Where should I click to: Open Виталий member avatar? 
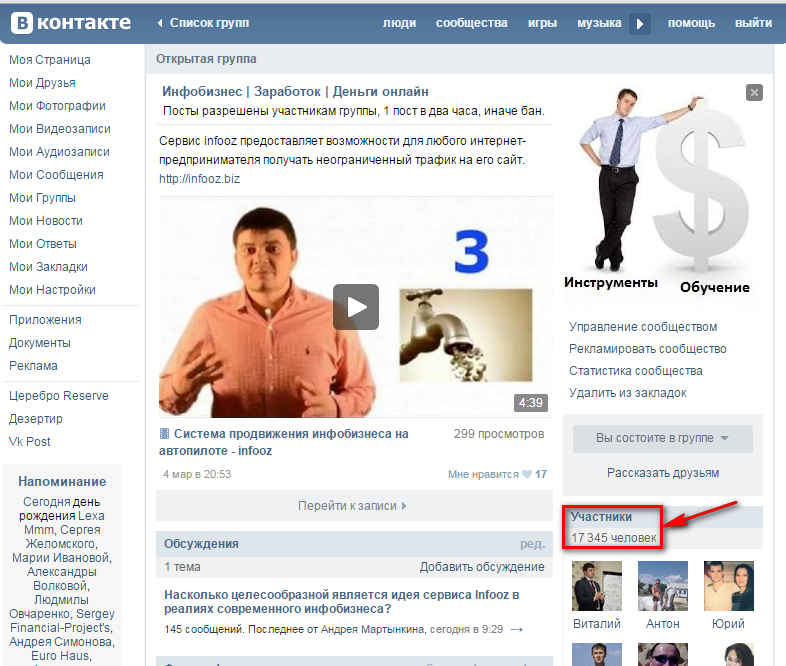click(597, 586)
